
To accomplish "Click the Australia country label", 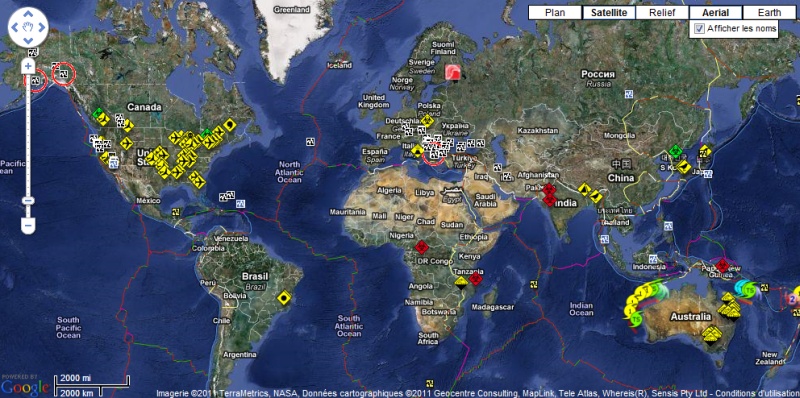I will [690, 317].
